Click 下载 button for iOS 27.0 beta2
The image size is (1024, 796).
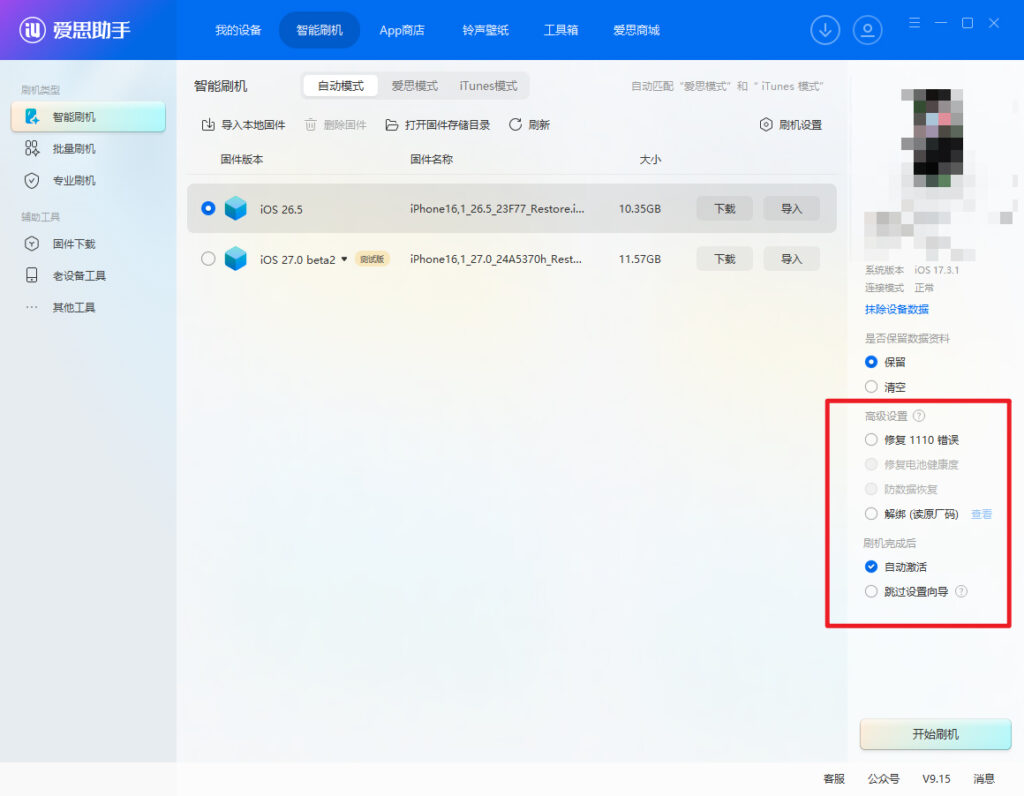(724, 259)
